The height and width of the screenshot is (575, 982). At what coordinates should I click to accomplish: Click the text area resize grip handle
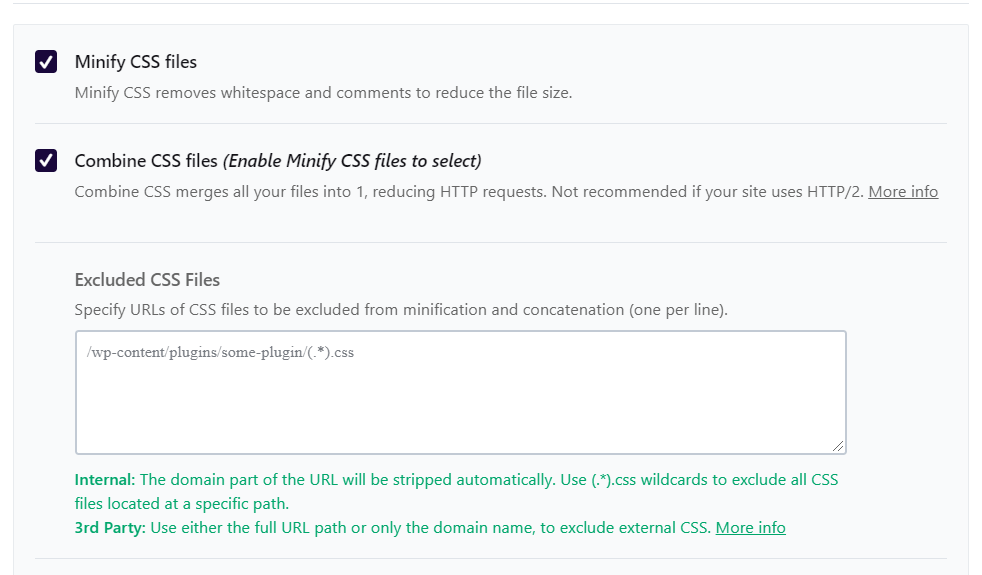point(838,446)
